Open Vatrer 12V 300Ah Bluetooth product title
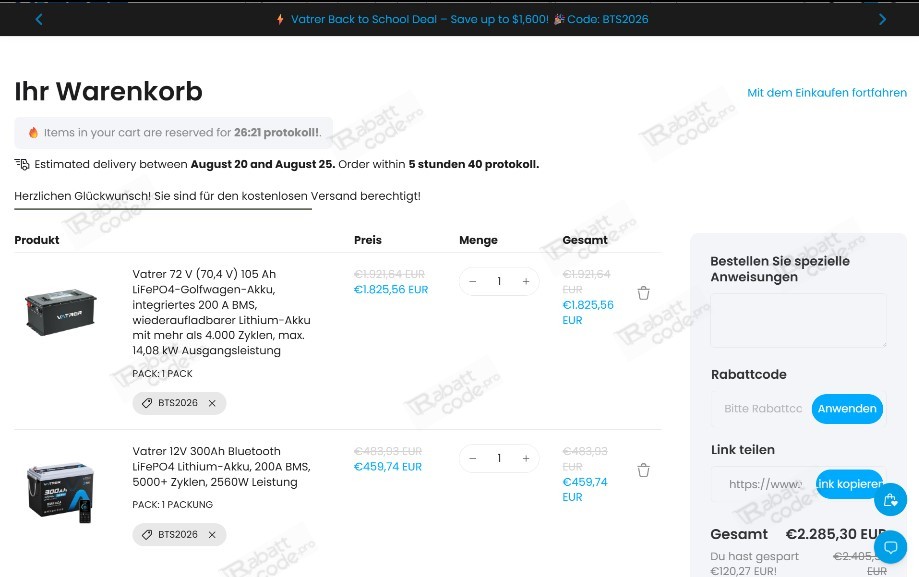This screenshot has width=919, height=577. 222,467
